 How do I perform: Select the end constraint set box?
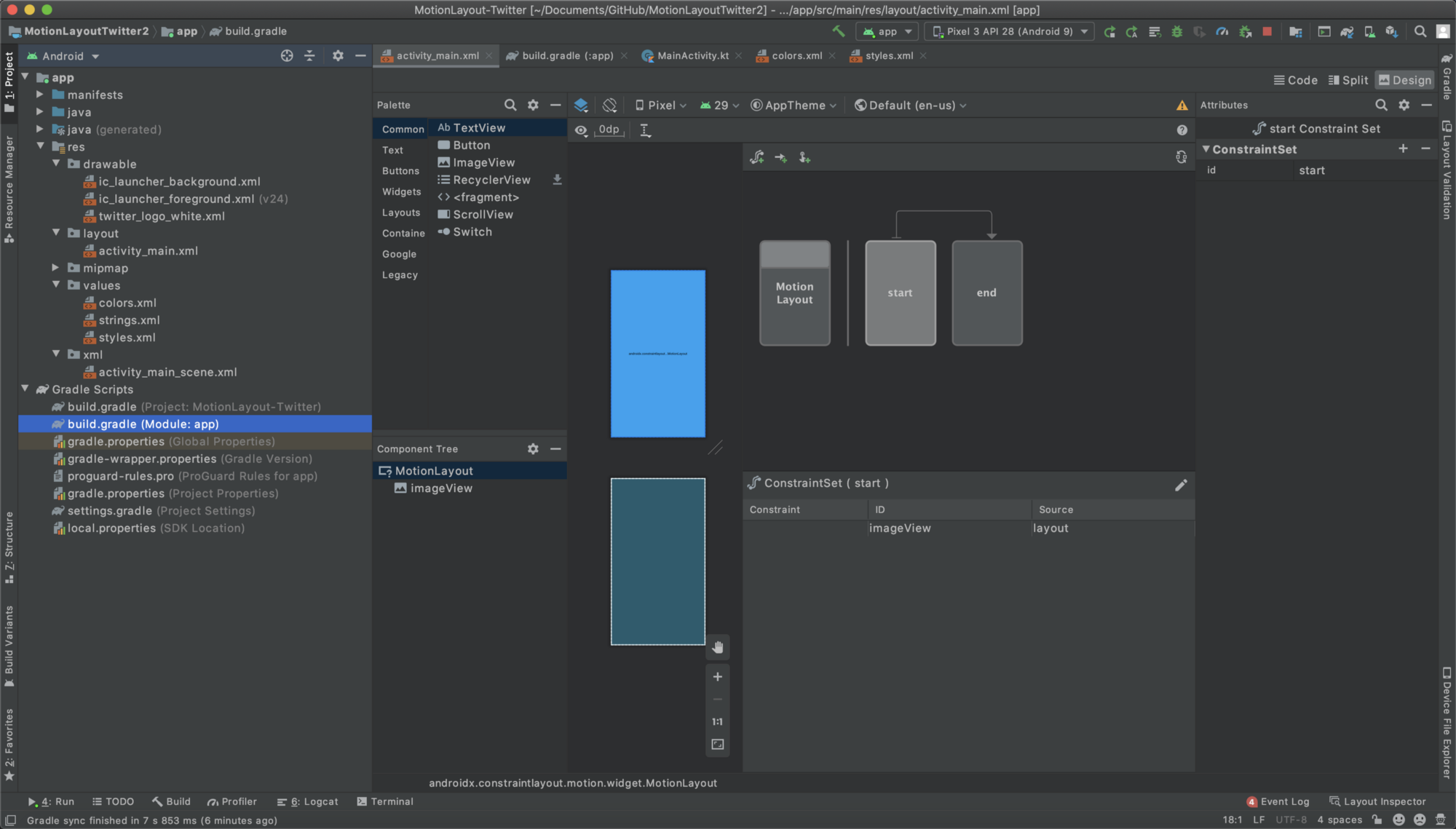click(986, 293)
